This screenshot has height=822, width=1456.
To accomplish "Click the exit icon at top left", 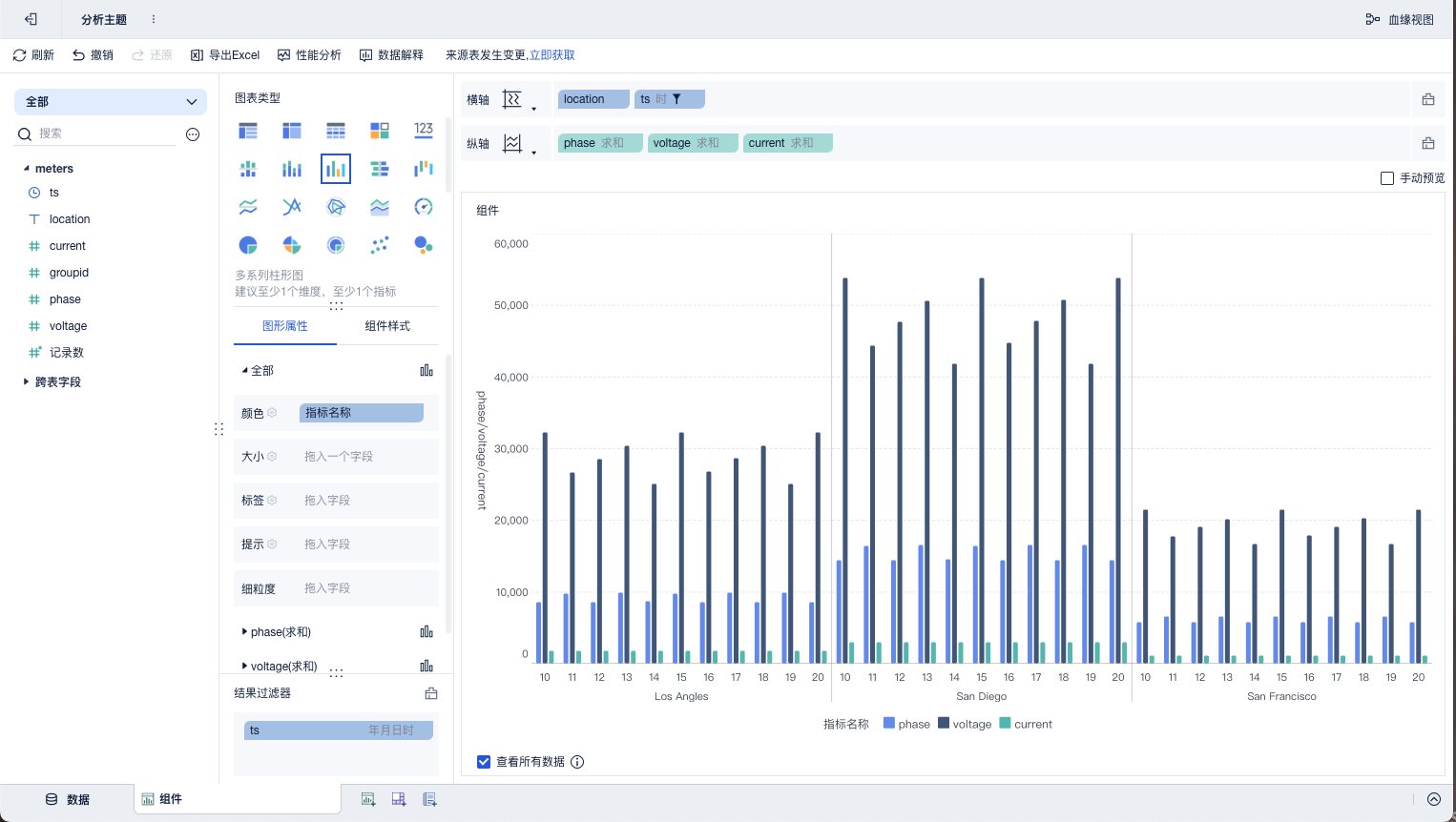I will (31, 19).
